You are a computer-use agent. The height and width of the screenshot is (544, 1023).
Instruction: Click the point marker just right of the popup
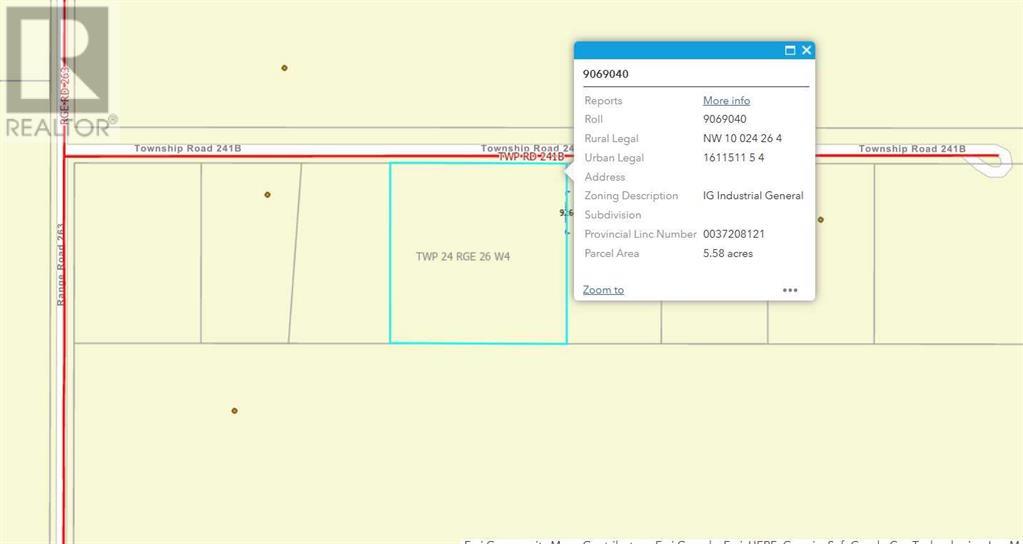[821, 219]
